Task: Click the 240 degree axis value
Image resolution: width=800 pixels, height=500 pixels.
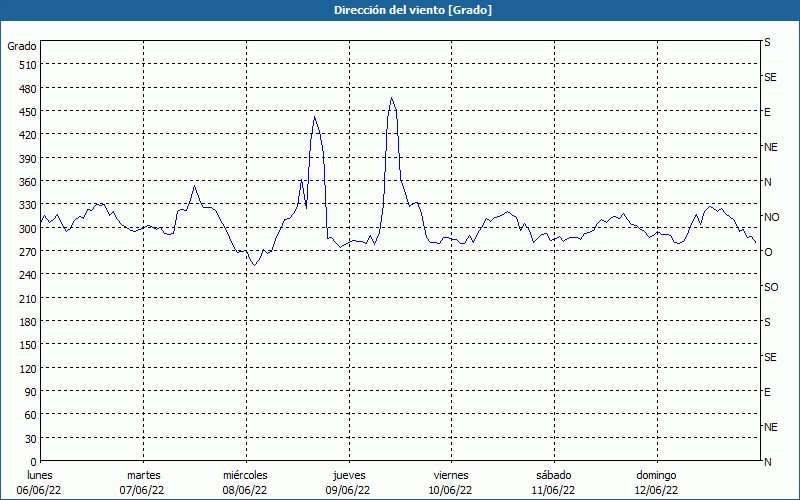Action: click(28, 275)
